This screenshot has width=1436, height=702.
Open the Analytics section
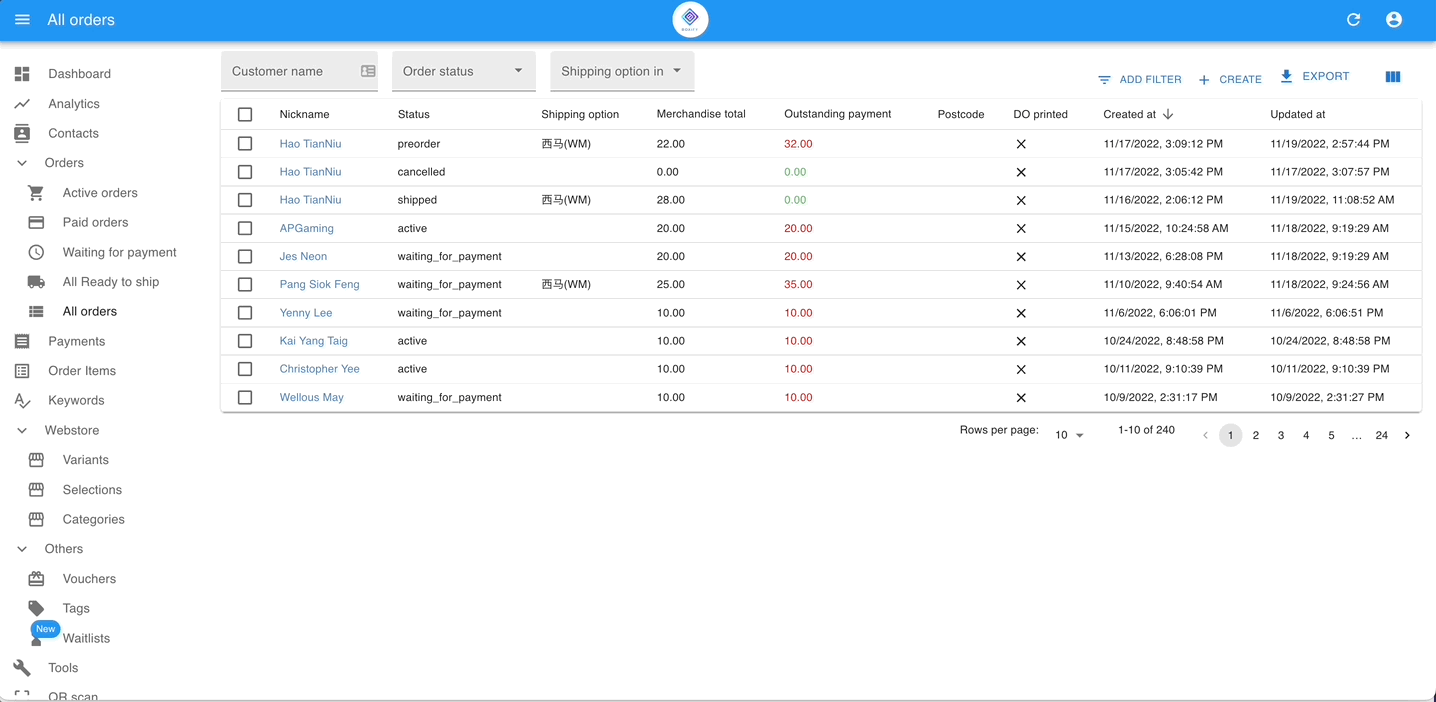(22, 103)
